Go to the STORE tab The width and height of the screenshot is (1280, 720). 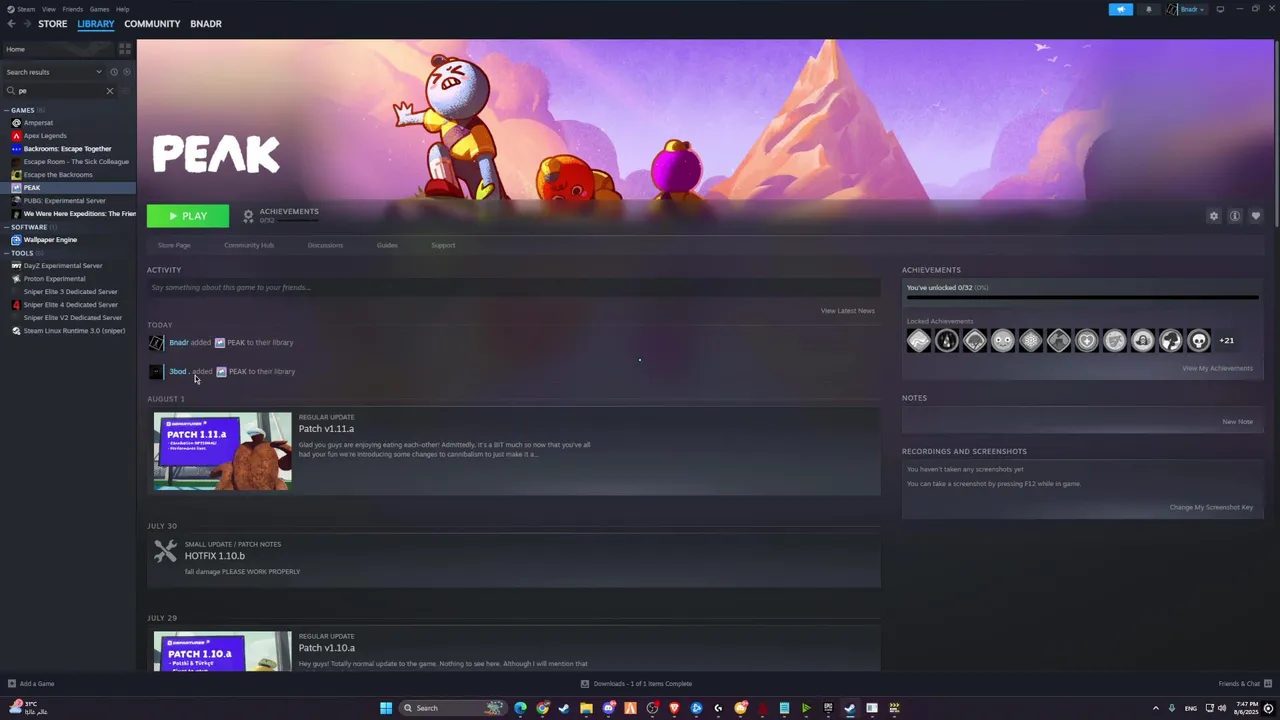[x=53, y=24]
